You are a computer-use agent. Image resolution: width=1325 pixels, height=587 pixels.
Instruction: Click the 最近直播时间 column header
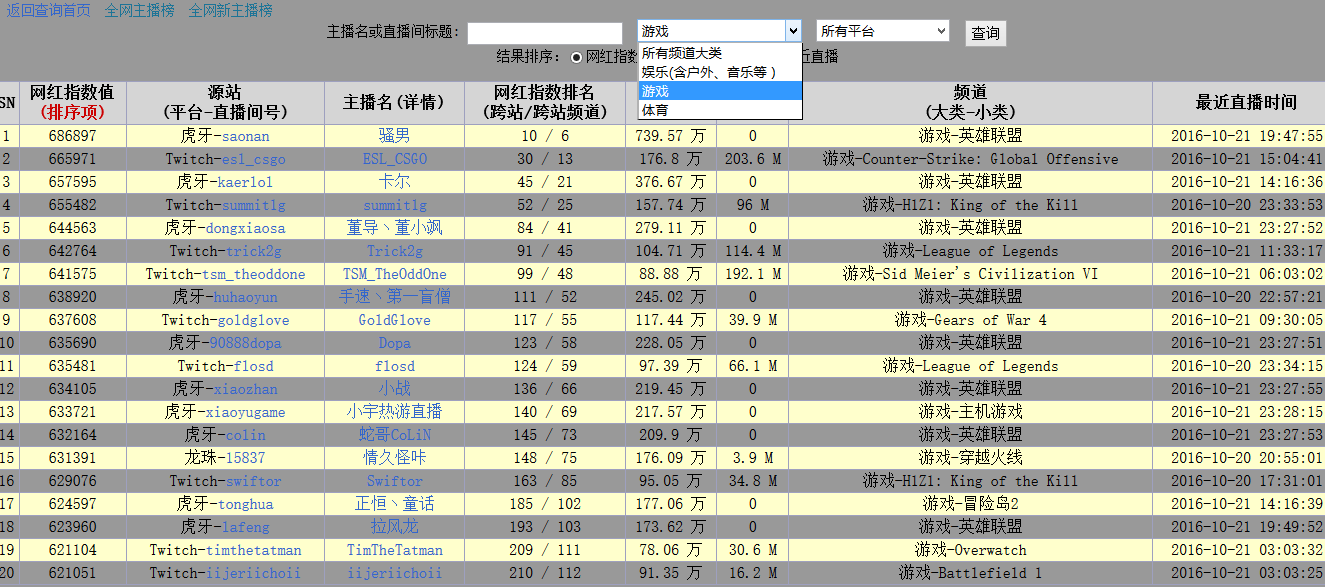tap(1246, 102)
